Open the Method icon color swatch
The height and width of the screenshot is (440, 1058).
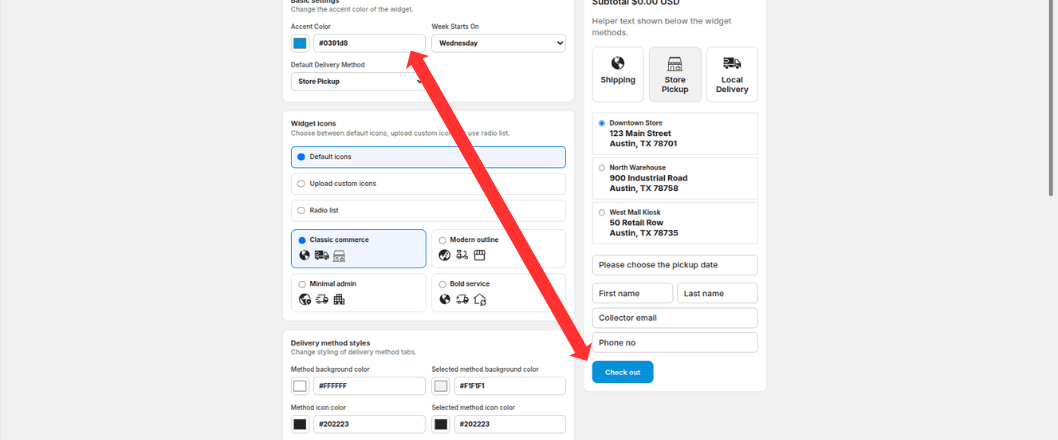tap(300, 424)
